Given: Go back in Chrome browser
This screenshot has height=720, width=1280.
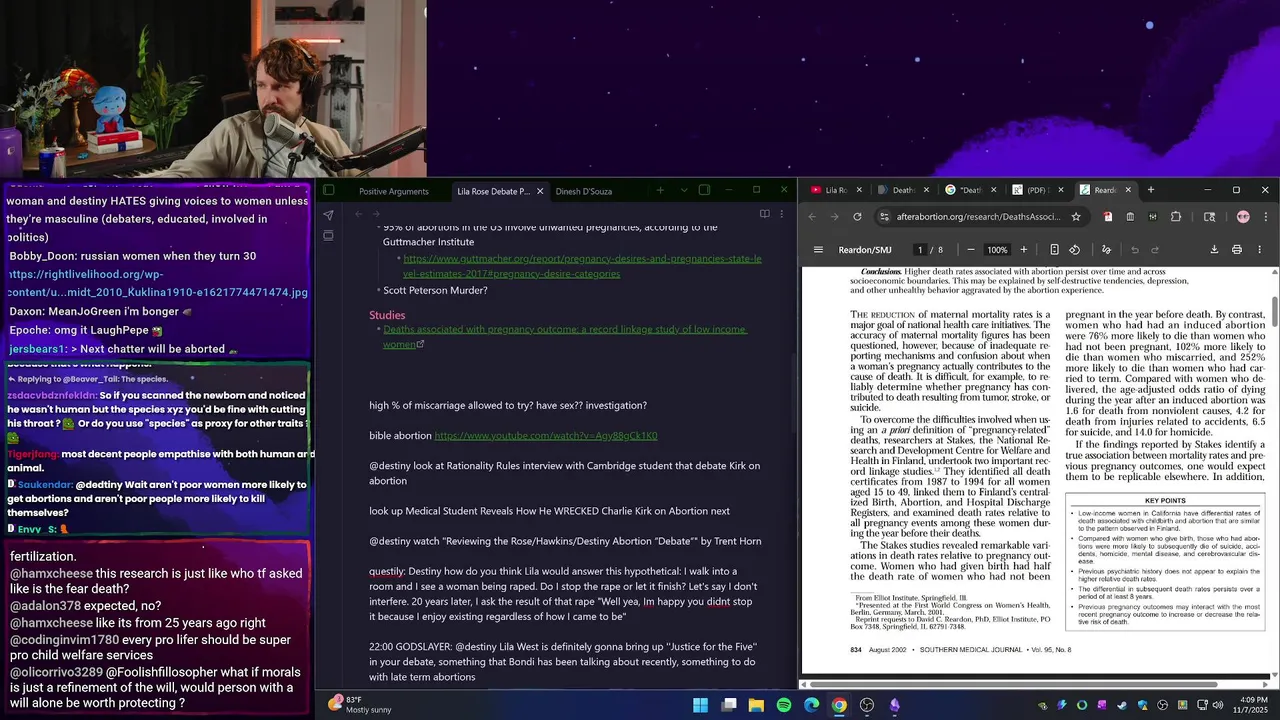Looking at the screenshot, I should pyautogui.click(x=812, y=216).
